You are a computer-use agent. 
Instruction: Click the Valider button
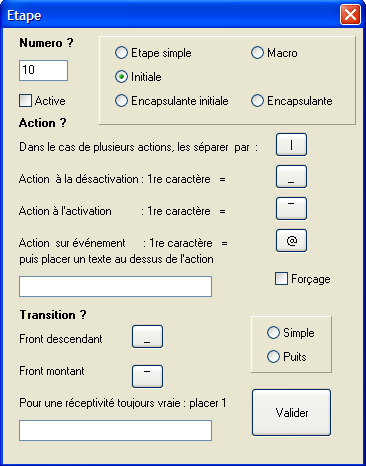pyautogui.click(x=292, y=413)
